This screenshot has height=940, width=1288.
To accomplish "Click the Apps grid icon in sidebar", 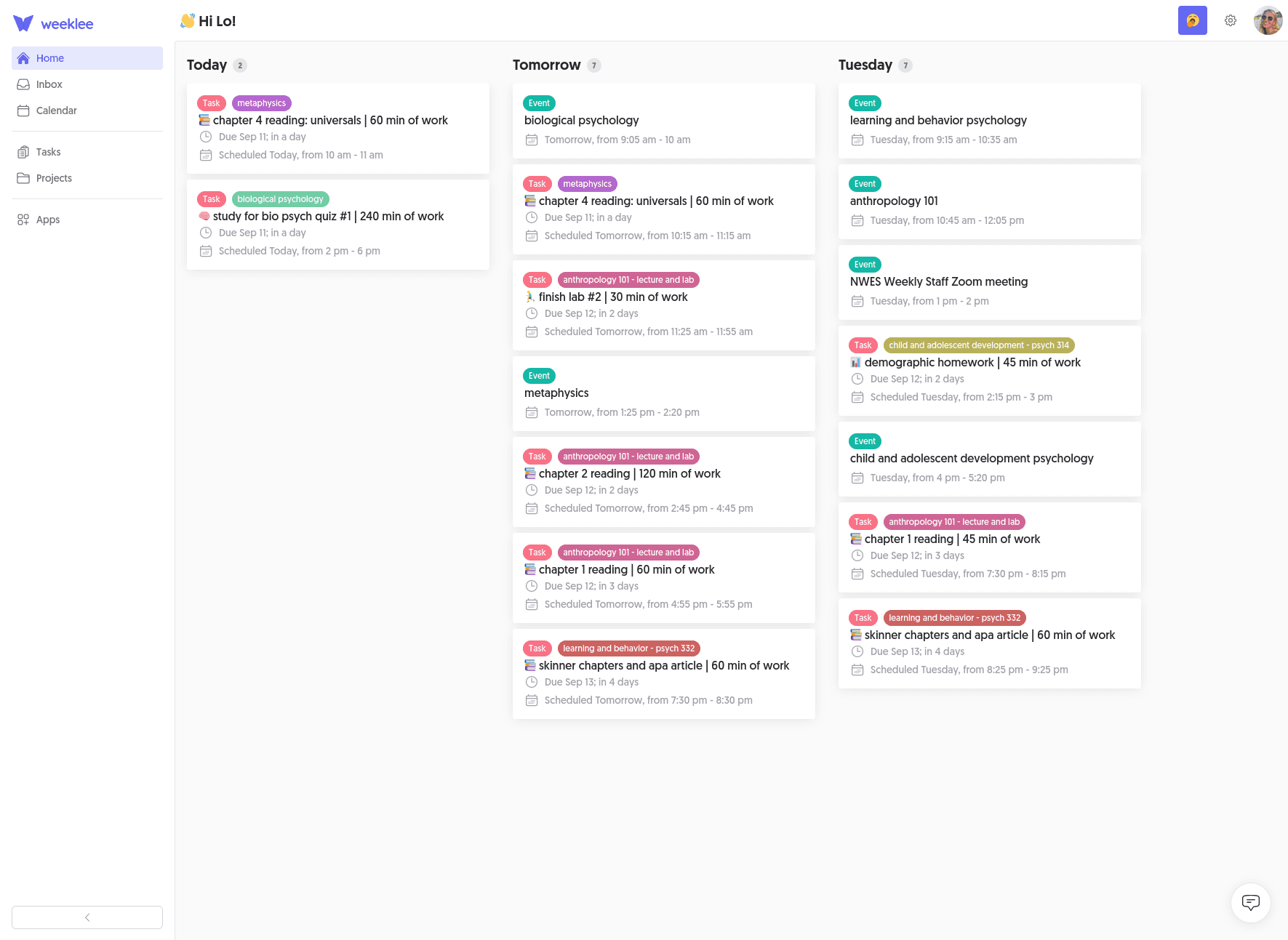I will coord(23,220).
